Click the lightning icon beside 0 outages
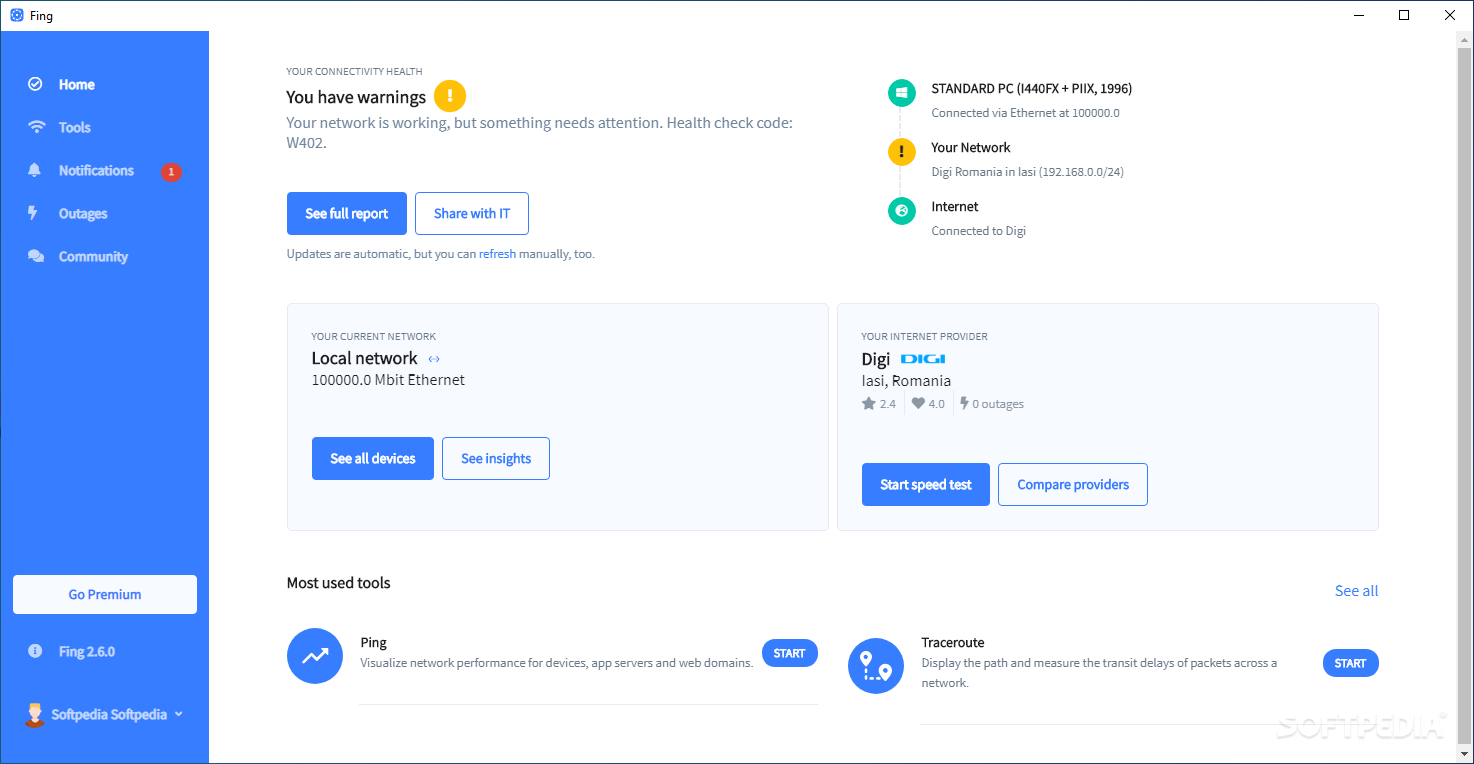This screenshot has height=764, width=1474. (964, 404)
